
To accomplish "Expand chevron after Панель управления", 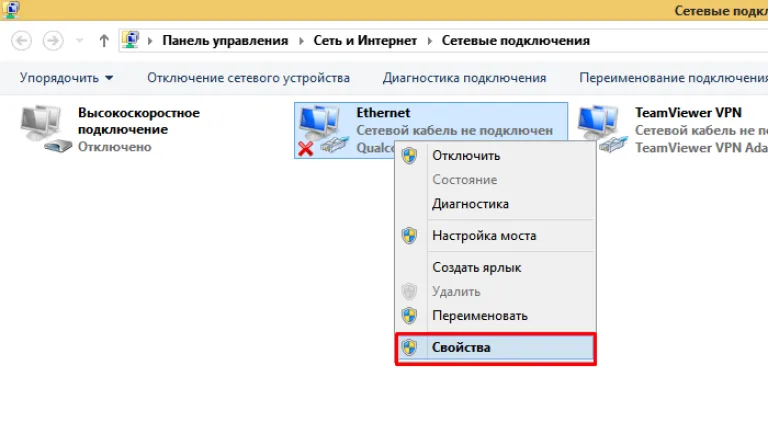I will click(301, 41).
